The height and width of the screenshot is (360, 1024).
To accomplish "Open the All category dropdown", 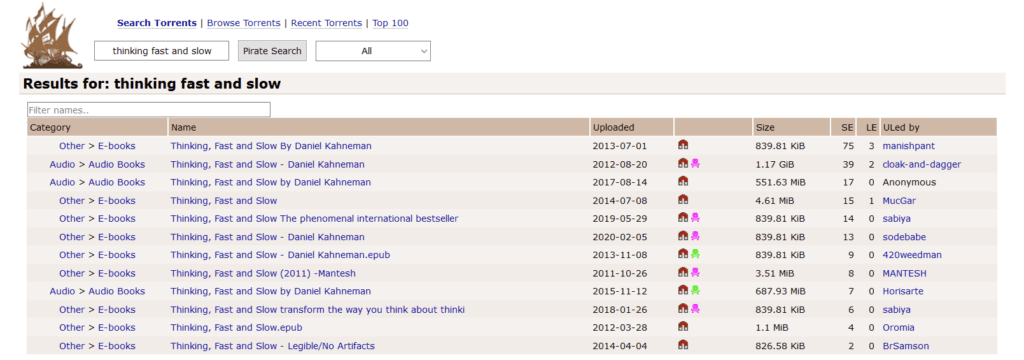I will [373, 51].
